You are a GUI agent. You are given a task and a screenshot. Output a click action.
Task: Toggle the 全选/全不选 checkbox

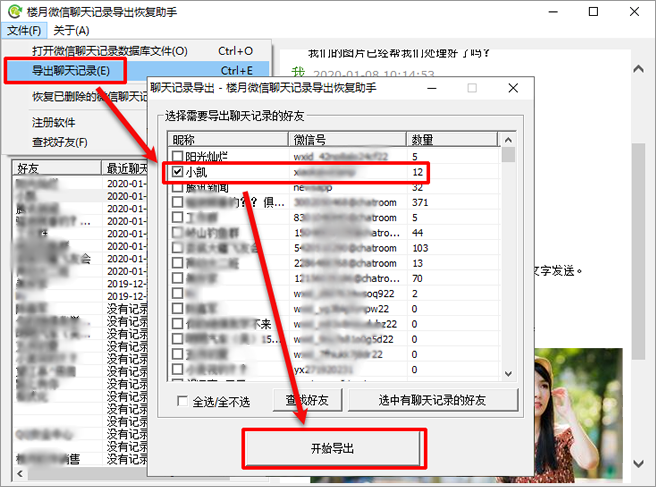tap(182, 401)
